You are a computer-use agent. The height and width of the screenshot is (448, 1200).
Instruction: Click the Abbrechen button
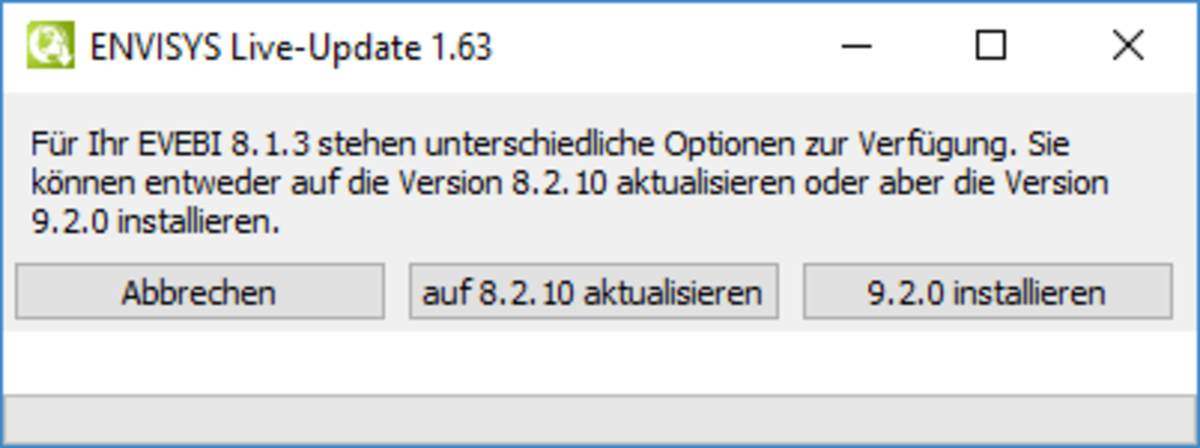[x=199, y=292]
